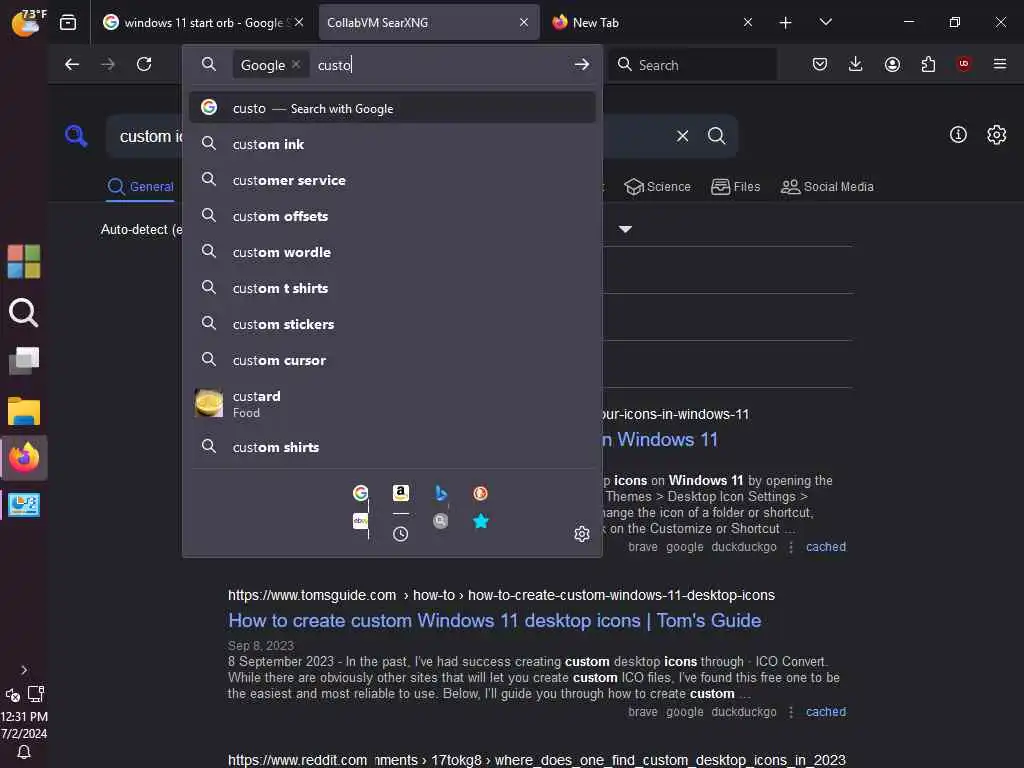Image resolution: width=1024 pixels, height=768 pixels.
Task: Open the uBlock Origin extension icon
Action: [964, 64]
